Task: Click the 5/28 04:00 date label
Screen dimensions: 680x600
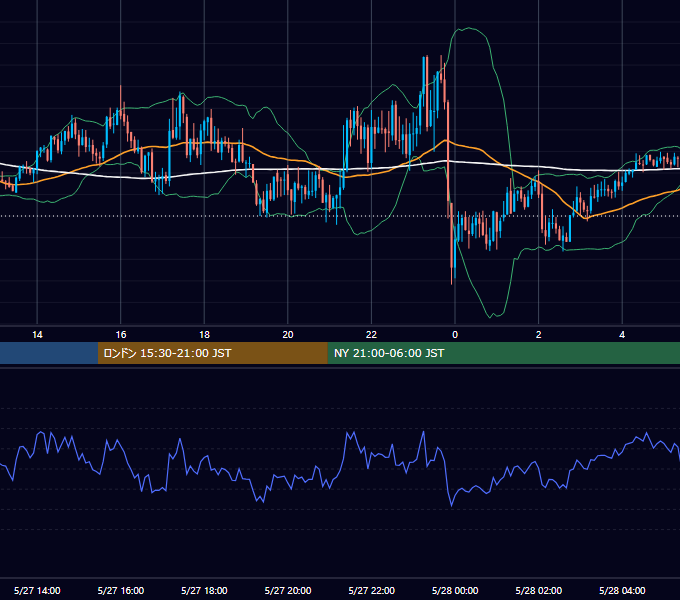Action: pyautogui.click(x=622, y=590)
